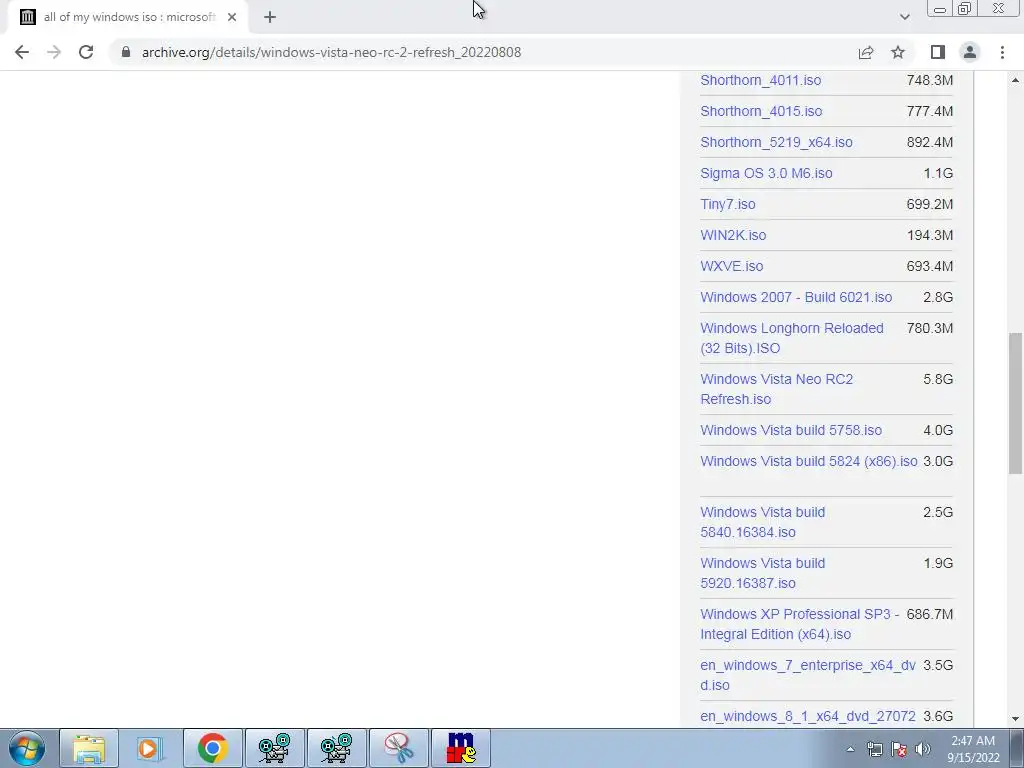1024x768 pixels.
Task: Download Windows Vista build 5920.16387.iso
Action: coord(762,573)
